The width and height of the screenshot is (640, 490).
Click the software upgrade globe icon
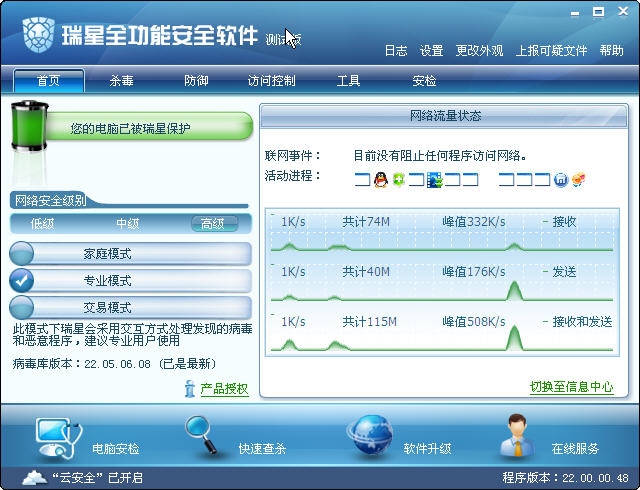point(370,435)
